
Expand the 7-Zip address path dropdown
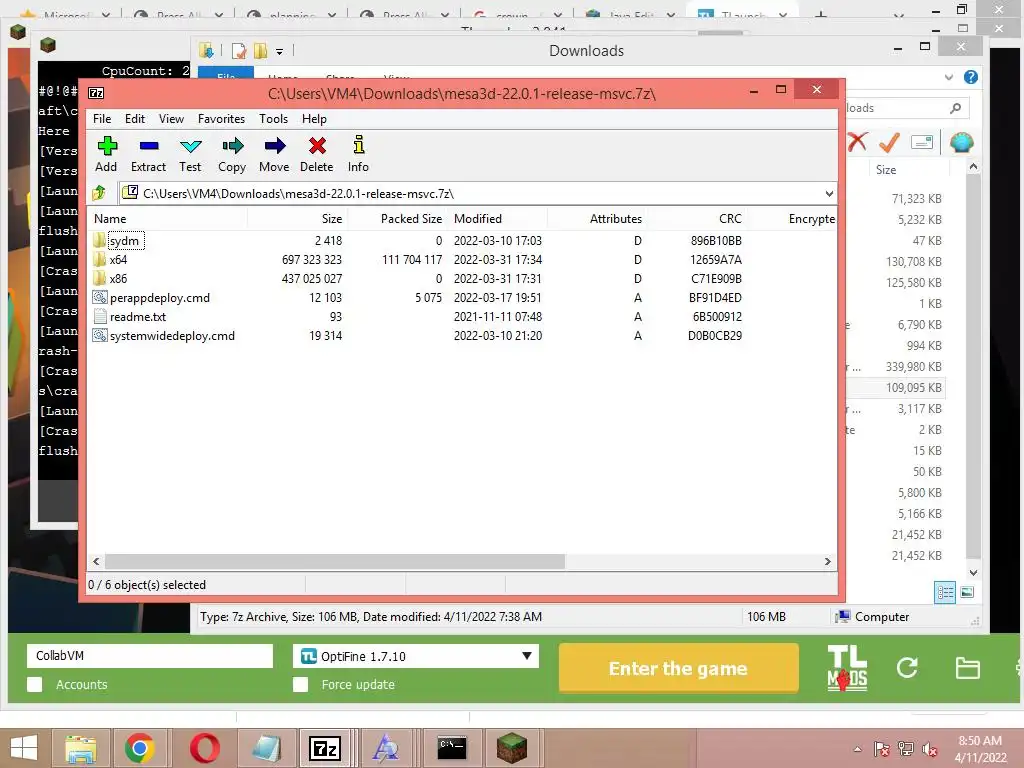coord(829,193)
